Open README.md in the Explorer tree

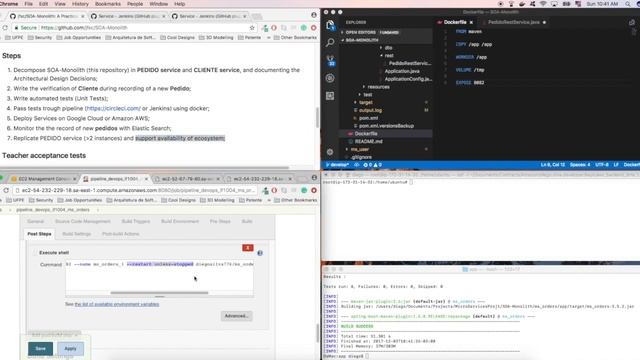(368, 142)
